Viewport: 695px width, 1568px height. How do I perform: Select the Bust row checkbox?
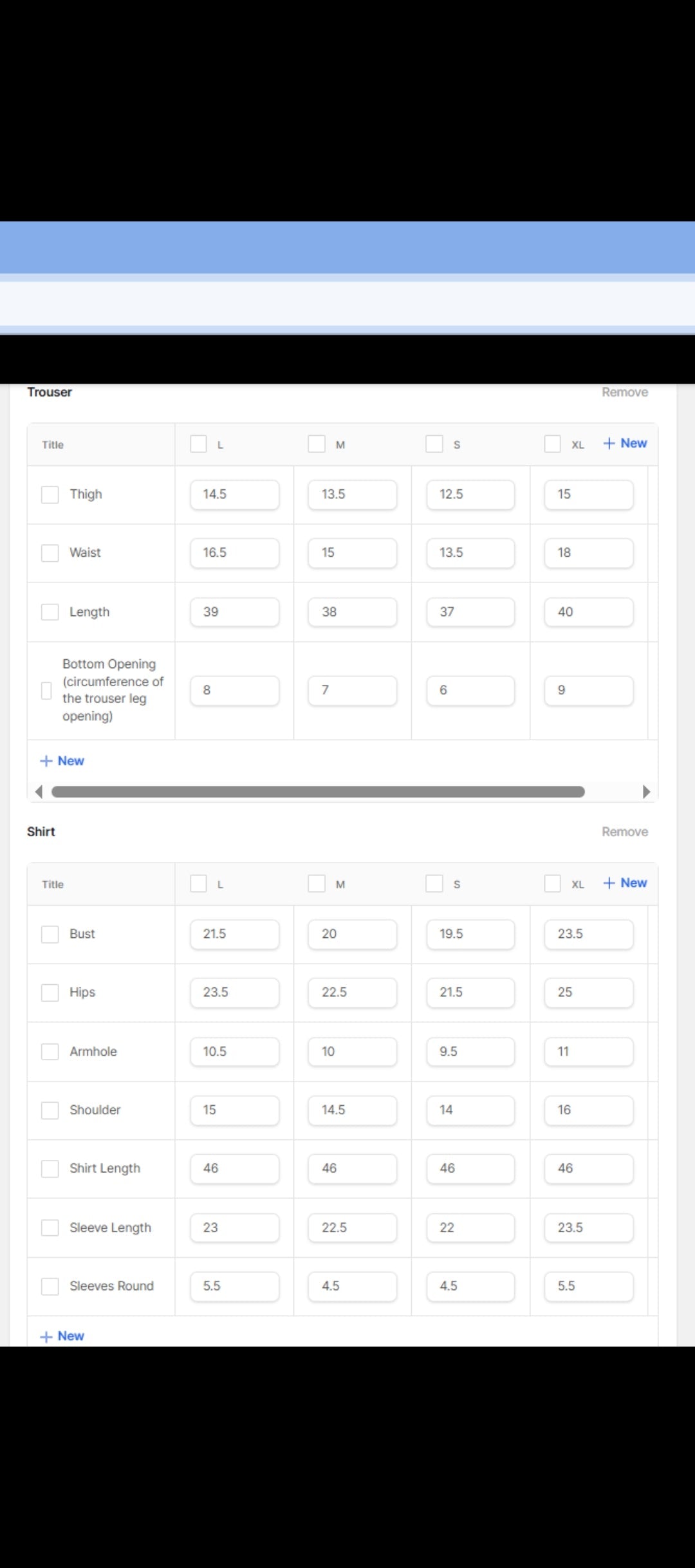coord(50,934)
